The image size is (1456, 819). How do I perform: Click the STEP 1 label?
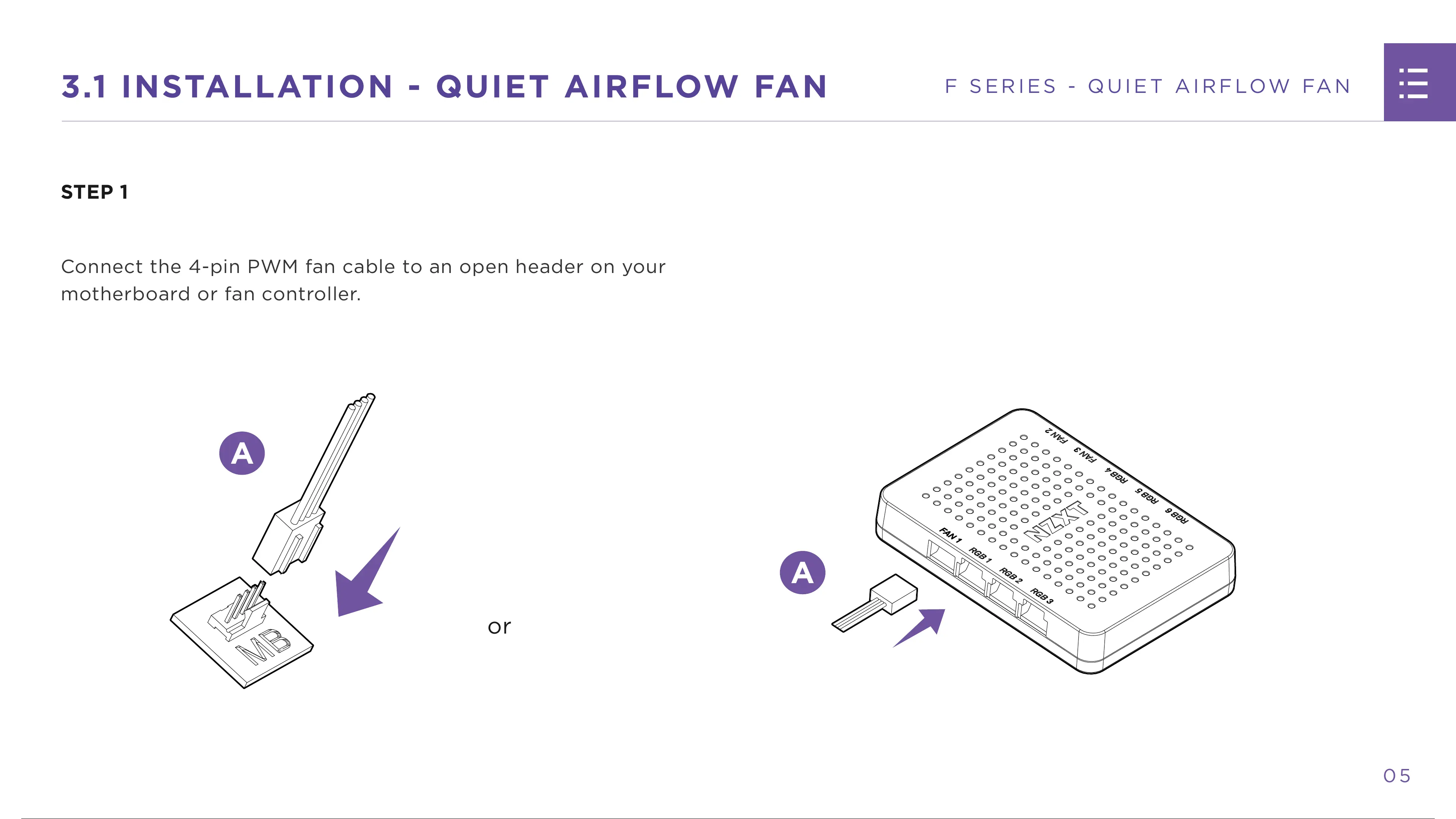coord(94,192)
